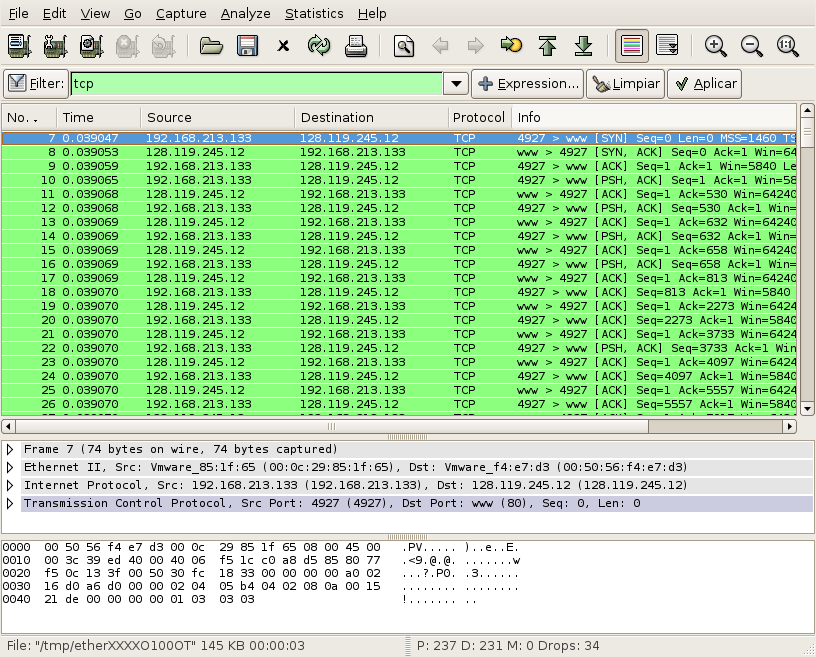Sort by the No. column header

[x=29, y=118]
